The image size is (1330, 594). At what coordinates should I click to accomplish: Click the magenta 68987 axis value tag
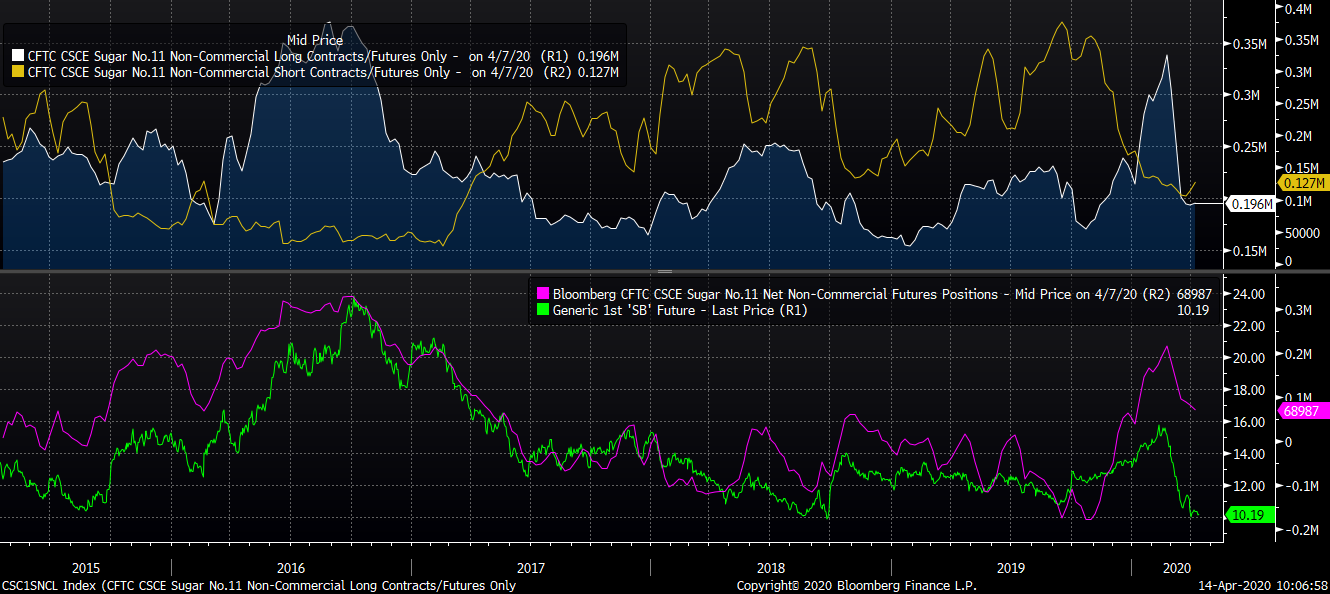pyautogui.click(x=1301, y=411)
